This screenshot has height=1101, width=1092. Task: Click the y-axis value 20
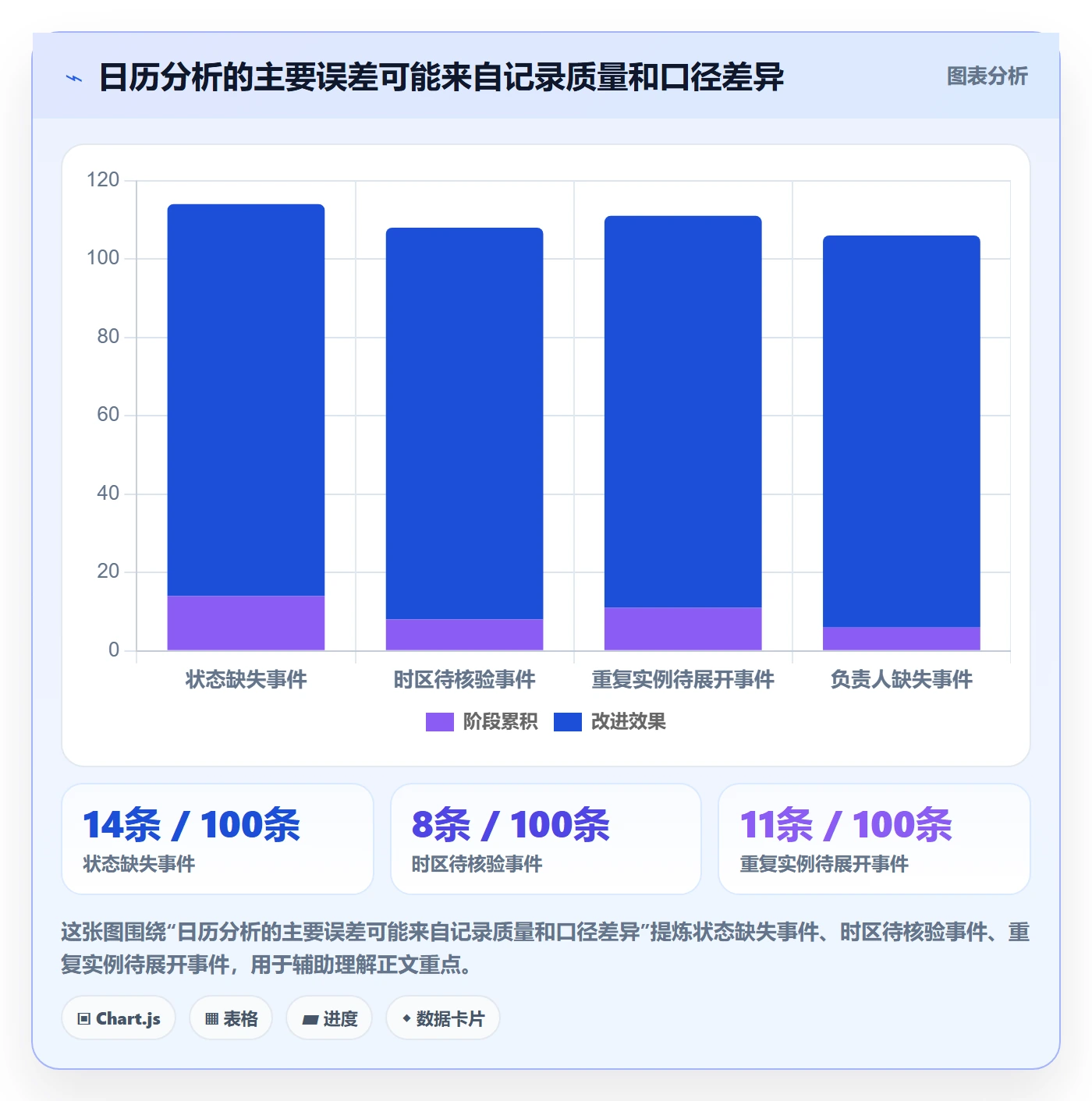tap(108, 572)
